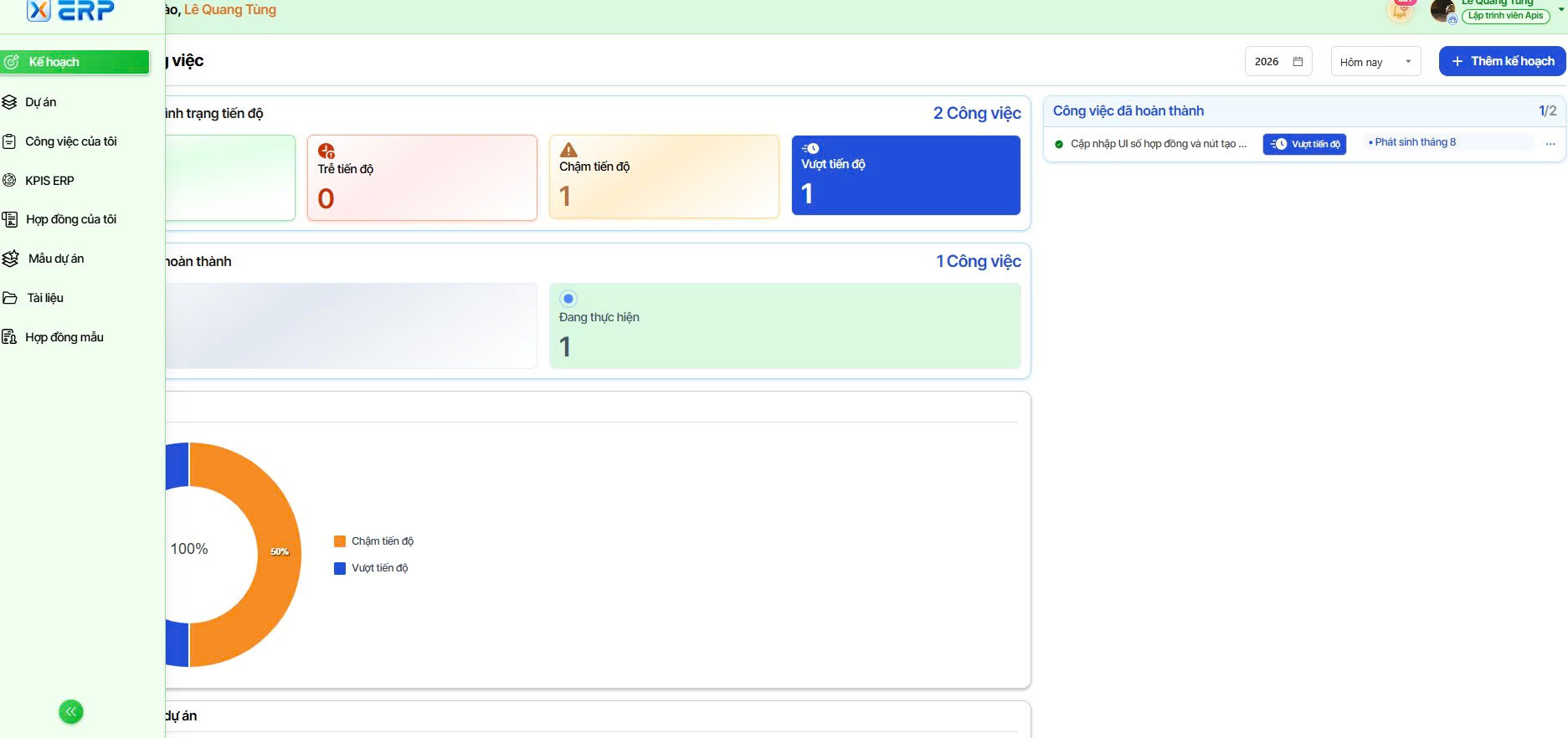Viewport: 1568px width, 738px height.
Task: Click the orange 50% donut chart segment
Action: (279, 552)
